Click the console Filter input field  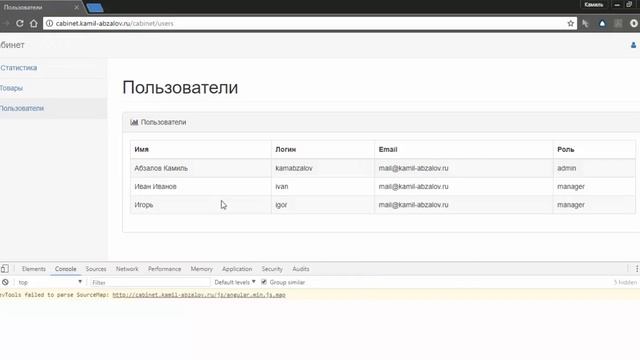150,282
